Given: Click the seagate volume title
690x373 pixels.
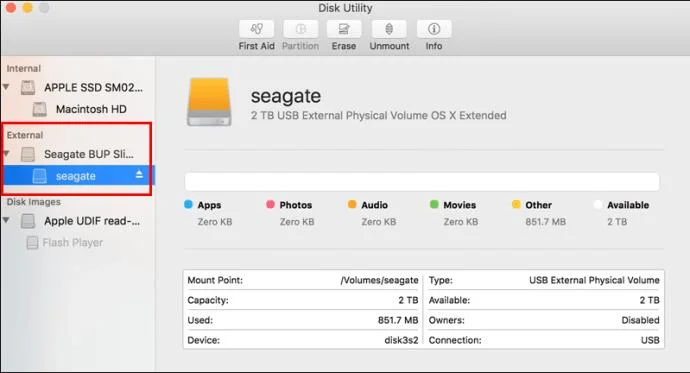Looking at the screenshot, I should pos(286,96).
